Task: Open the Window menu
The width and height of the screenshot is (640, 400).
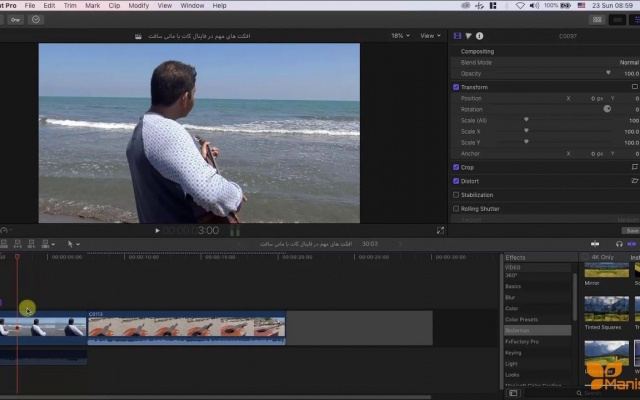Action: [x=192, y=6]
